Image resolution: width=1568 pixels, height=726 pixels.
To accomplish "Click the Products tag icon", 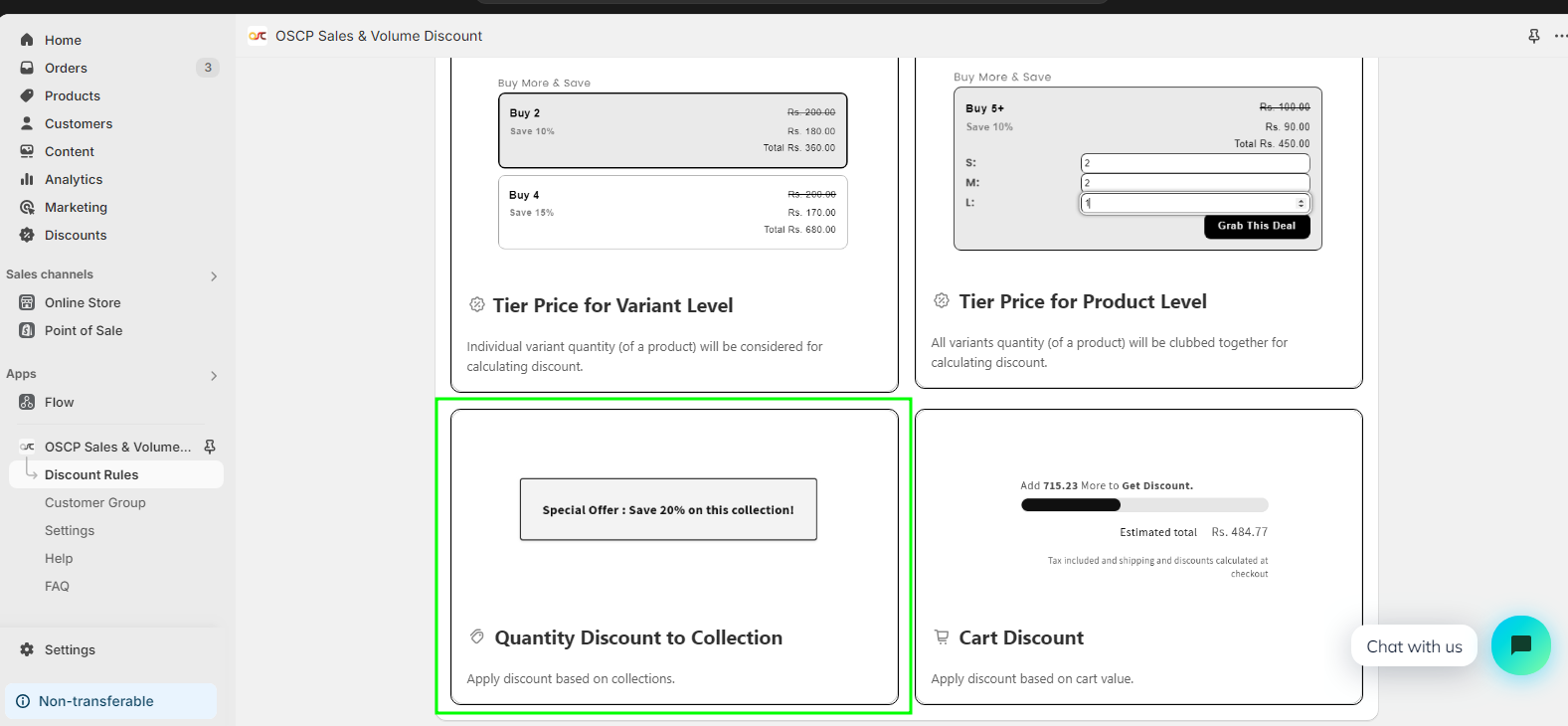I will click(x=27, y=95).
